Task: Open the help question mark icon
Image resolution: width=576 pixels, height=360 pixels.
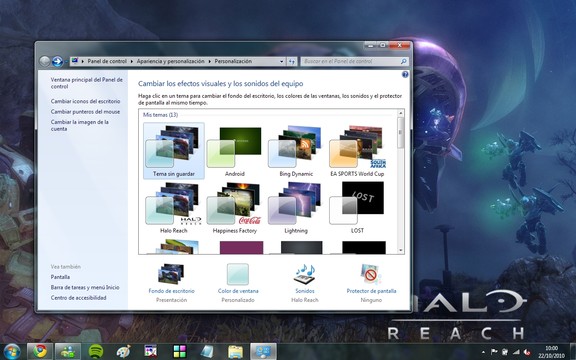Action: click(x=405, y=75)
